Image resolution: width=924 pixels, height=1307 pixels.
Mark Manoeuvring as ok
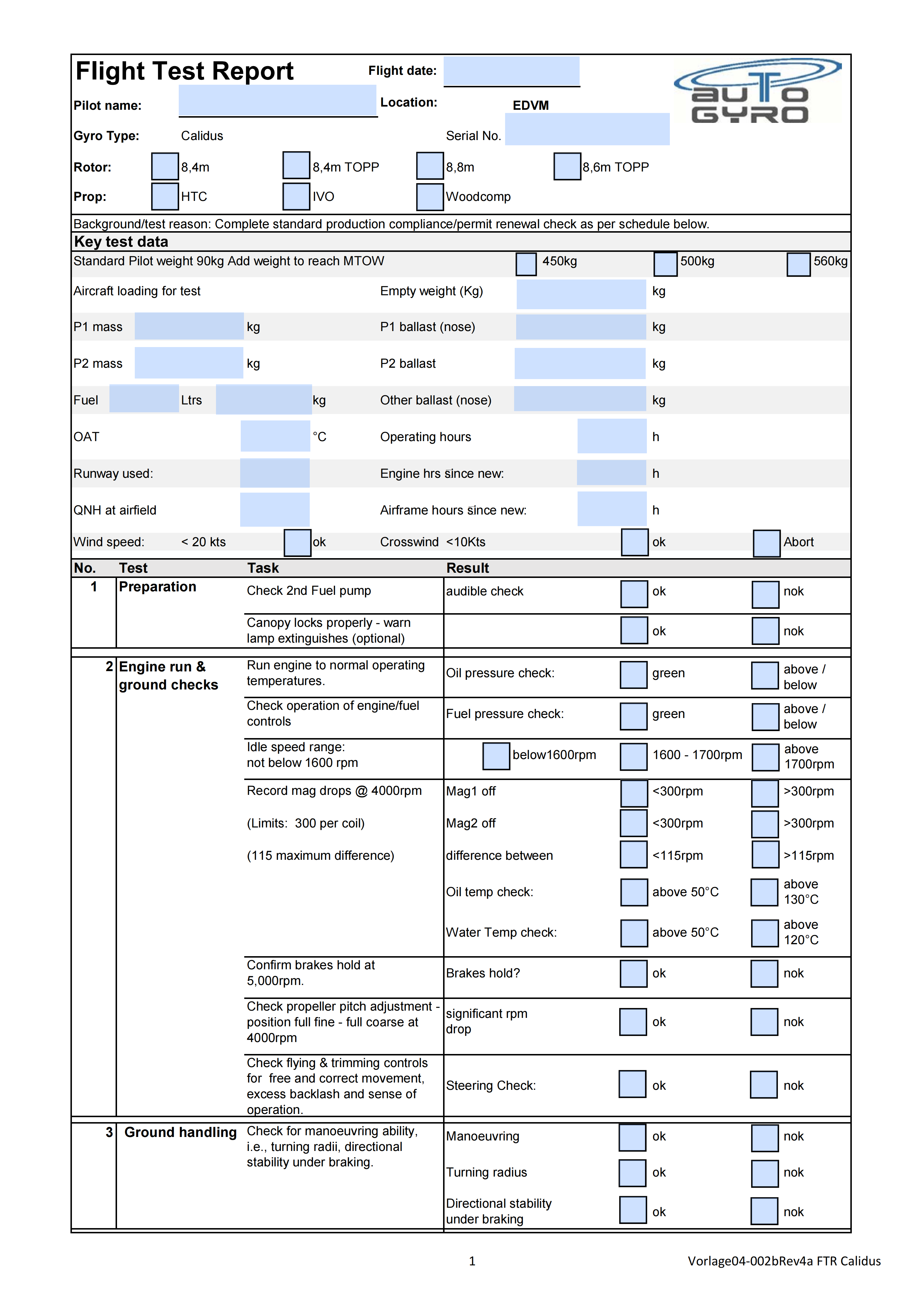pyautogui.click(x=633, y=1137)
